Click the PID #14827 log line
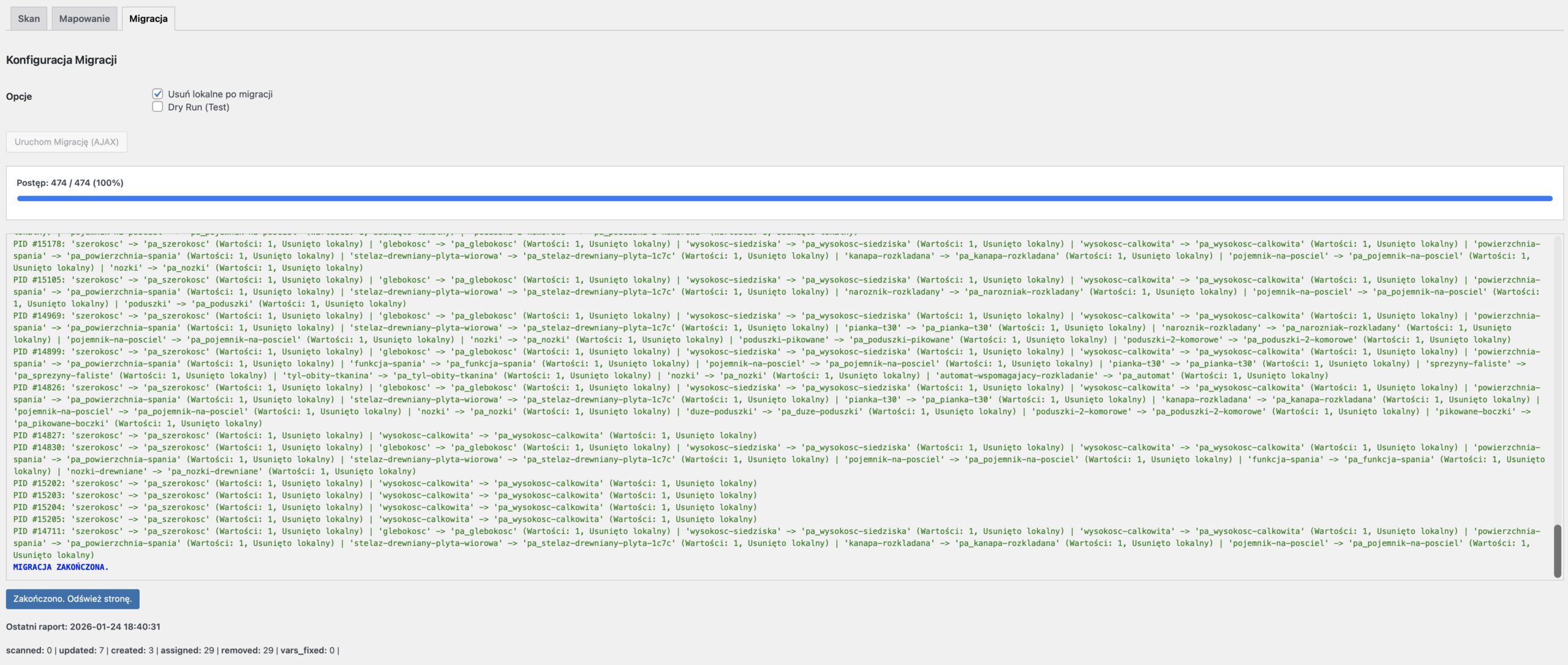This screenshot has width=1568, height=665. pos(39,436)
